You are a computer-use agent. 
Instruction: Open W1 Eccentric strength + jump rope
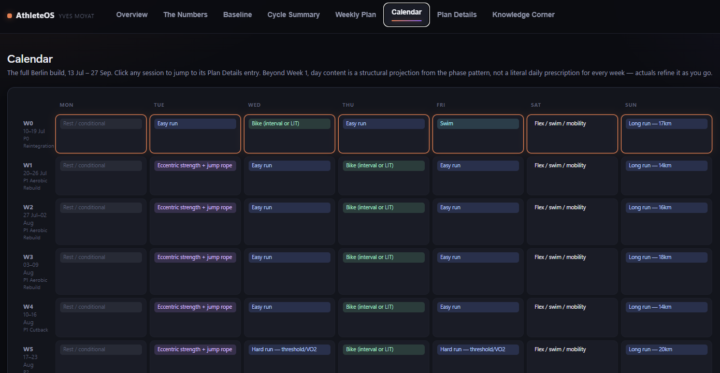click(x=195, y=165)
